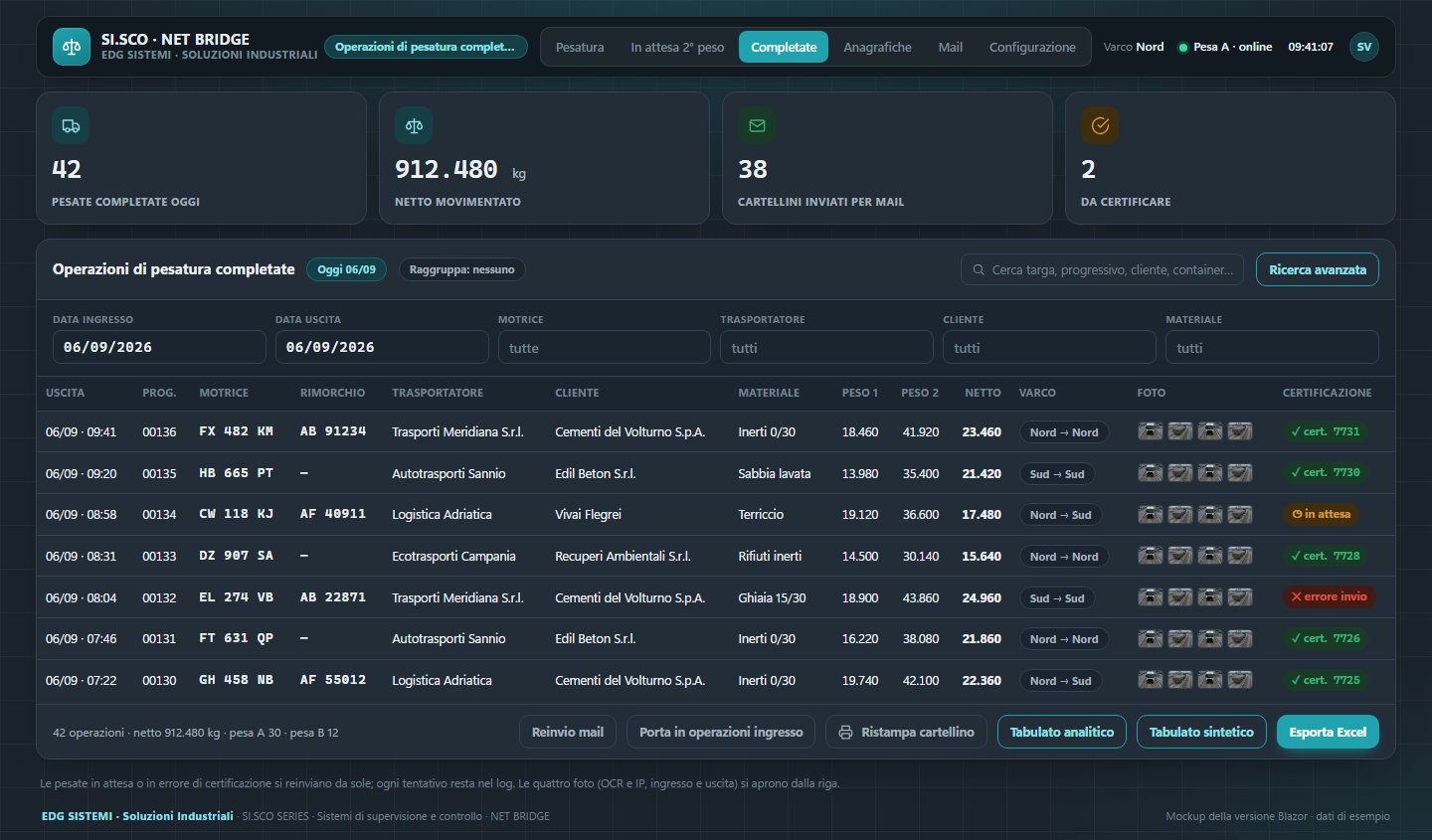Click the checkmark icon above Da certificare
Viewport: 1432px width, 840px height.
click(1100, 126)
